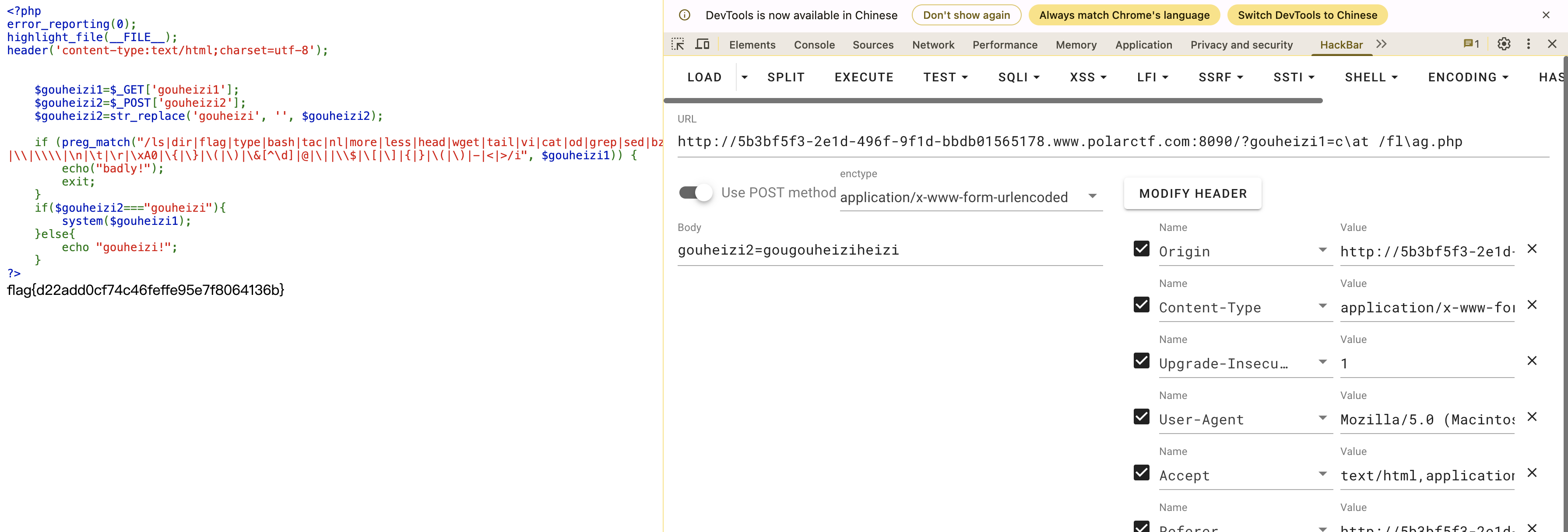
Task: Uncheck the Accept header checkbox
Action: point(1141,473)
